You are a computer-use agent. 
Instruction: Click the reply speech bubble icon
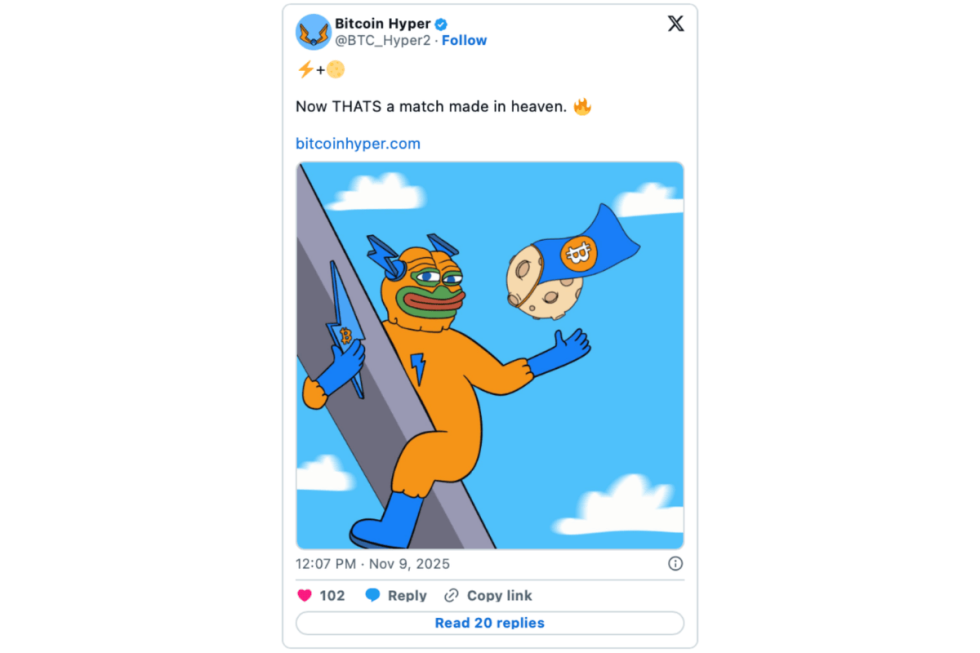[x=372, y=595]
